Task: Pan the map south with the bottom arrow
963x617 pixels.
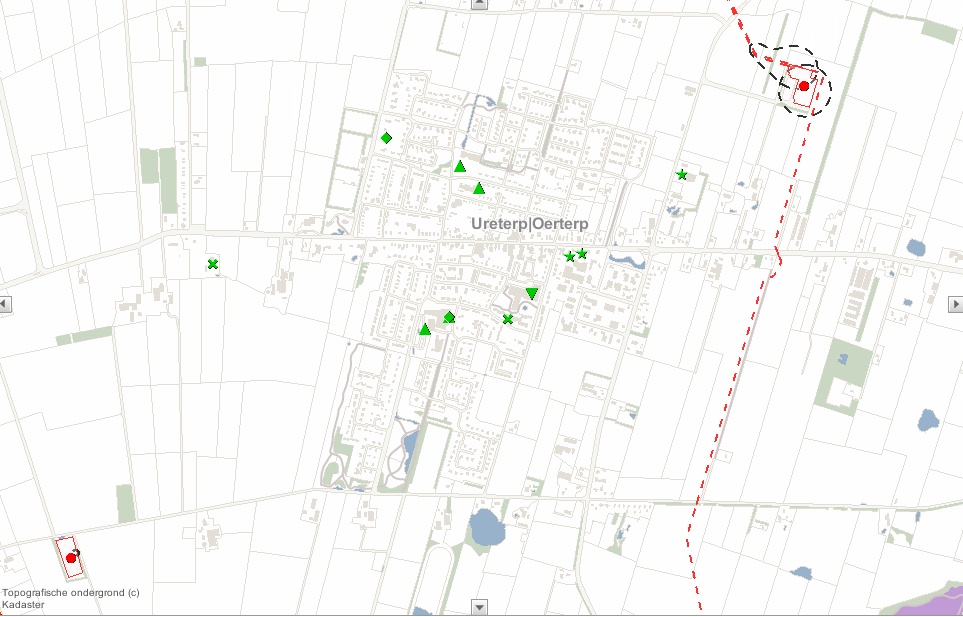Action: point(480,608)
